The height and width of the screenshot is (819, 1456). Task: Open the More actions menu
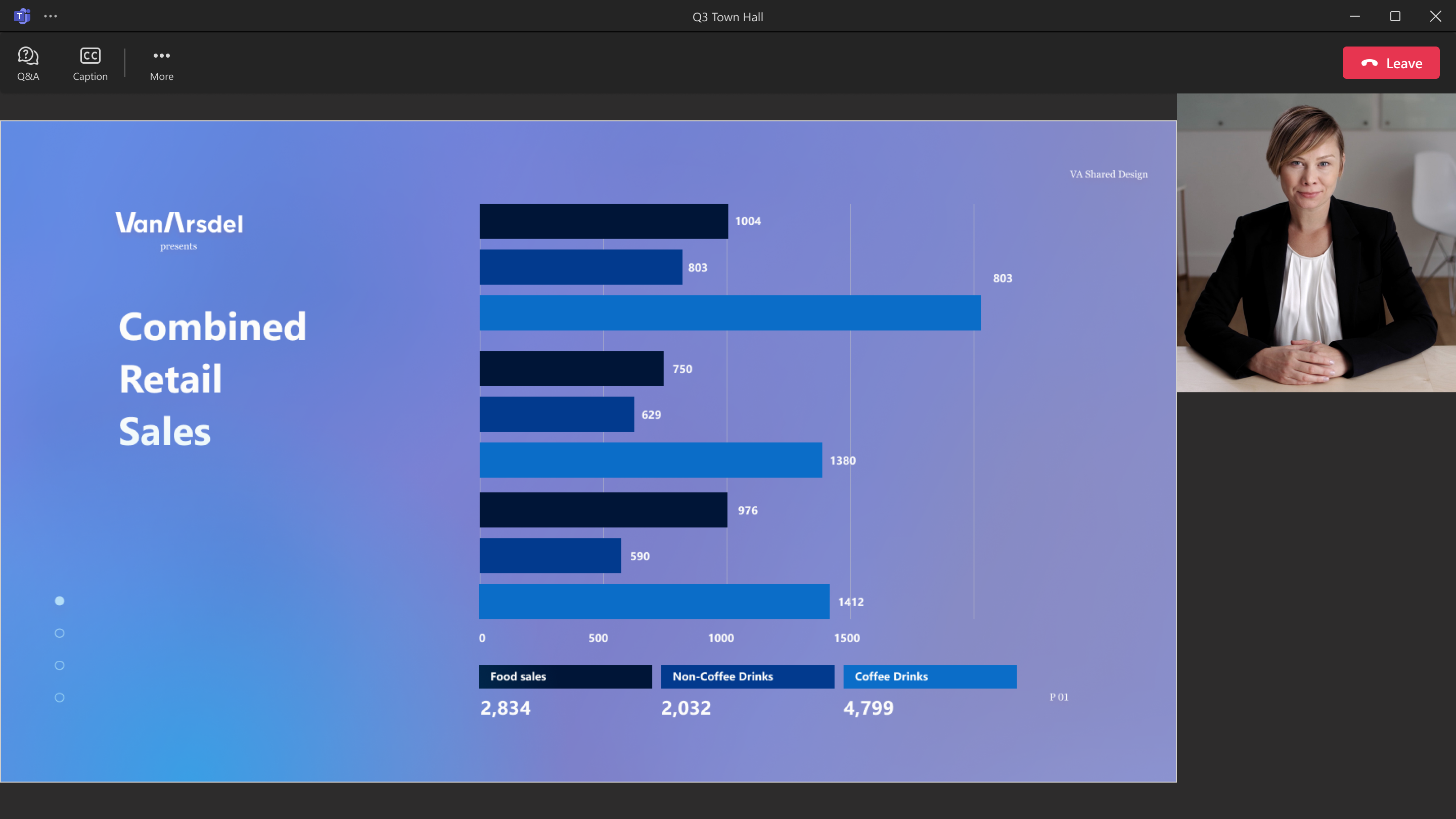tap(161, 63)
